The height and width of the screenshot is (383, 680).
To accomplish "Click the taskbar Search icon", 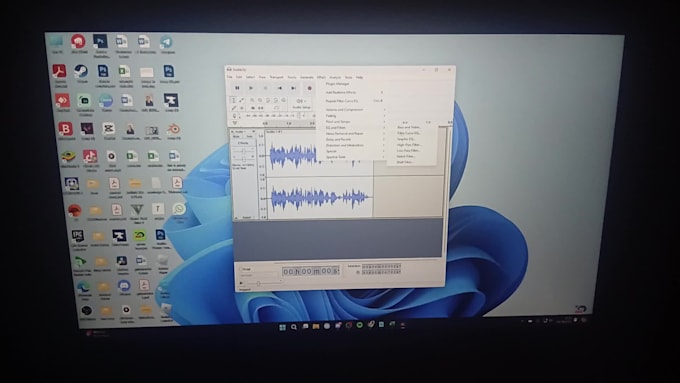I will click(294, 327).
